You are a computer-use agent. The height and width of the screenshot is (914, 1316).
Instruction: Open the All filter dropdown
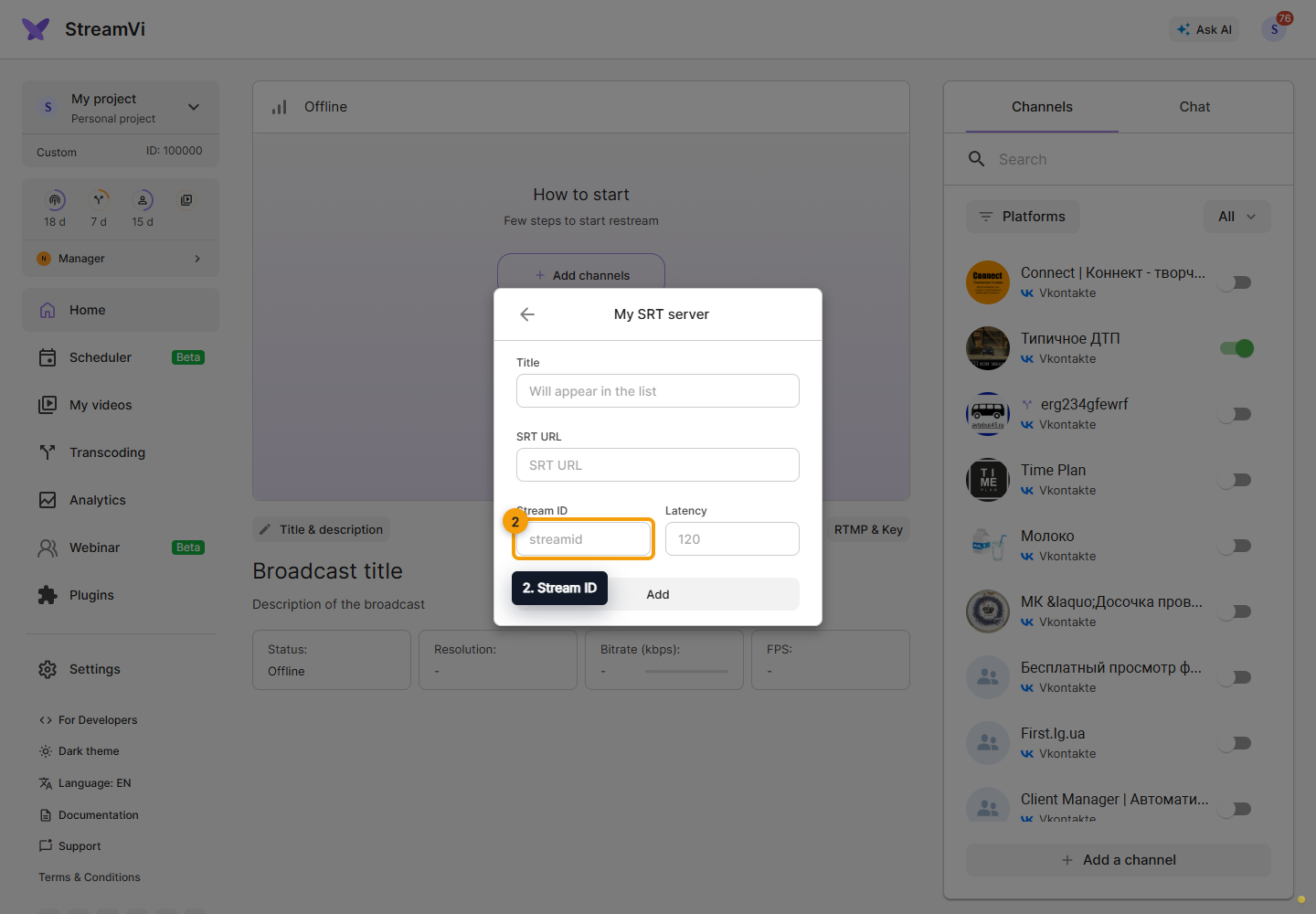point(1237,217)
